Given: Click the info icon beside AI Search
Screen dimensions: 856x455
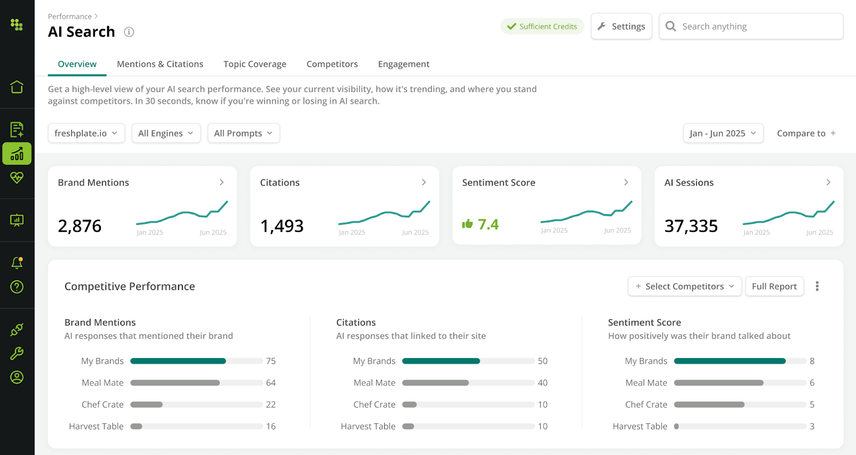Looking at the screenshot, I should [x=129, y=32].
